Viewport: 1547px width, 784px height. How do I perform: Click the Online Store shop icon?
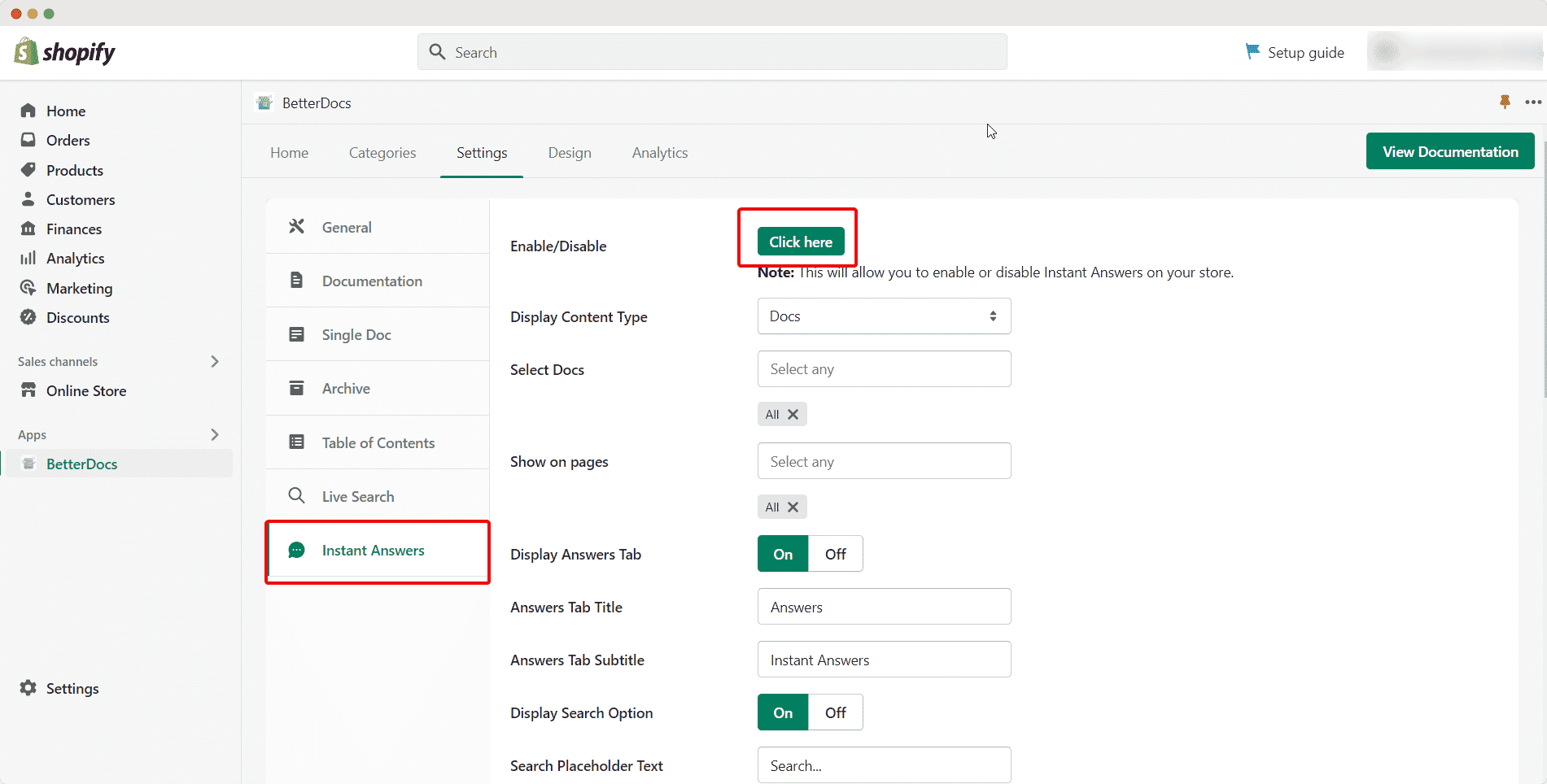tap(28, 390)
